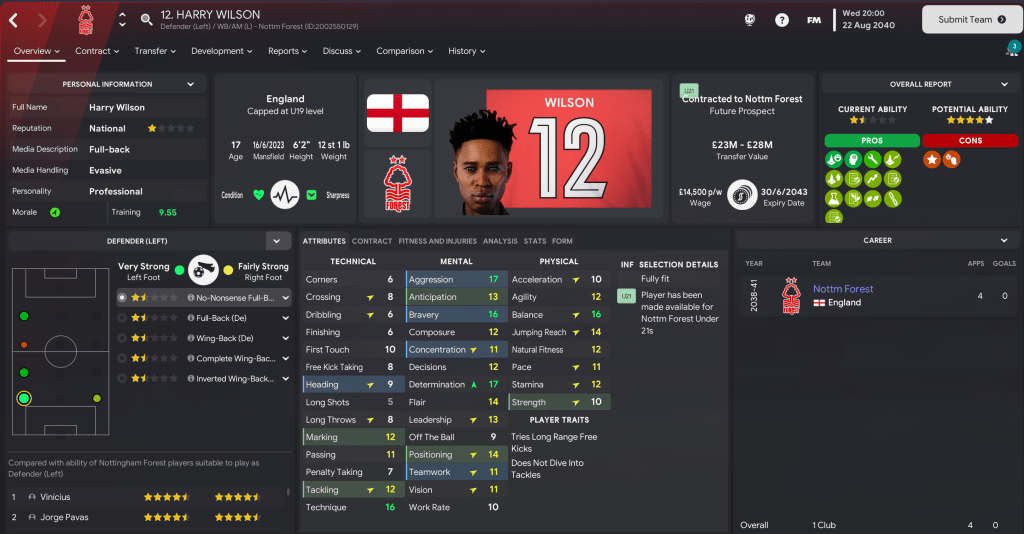
Task: Select the Wing-Back (De) role radio button
Action: point(122,338)
